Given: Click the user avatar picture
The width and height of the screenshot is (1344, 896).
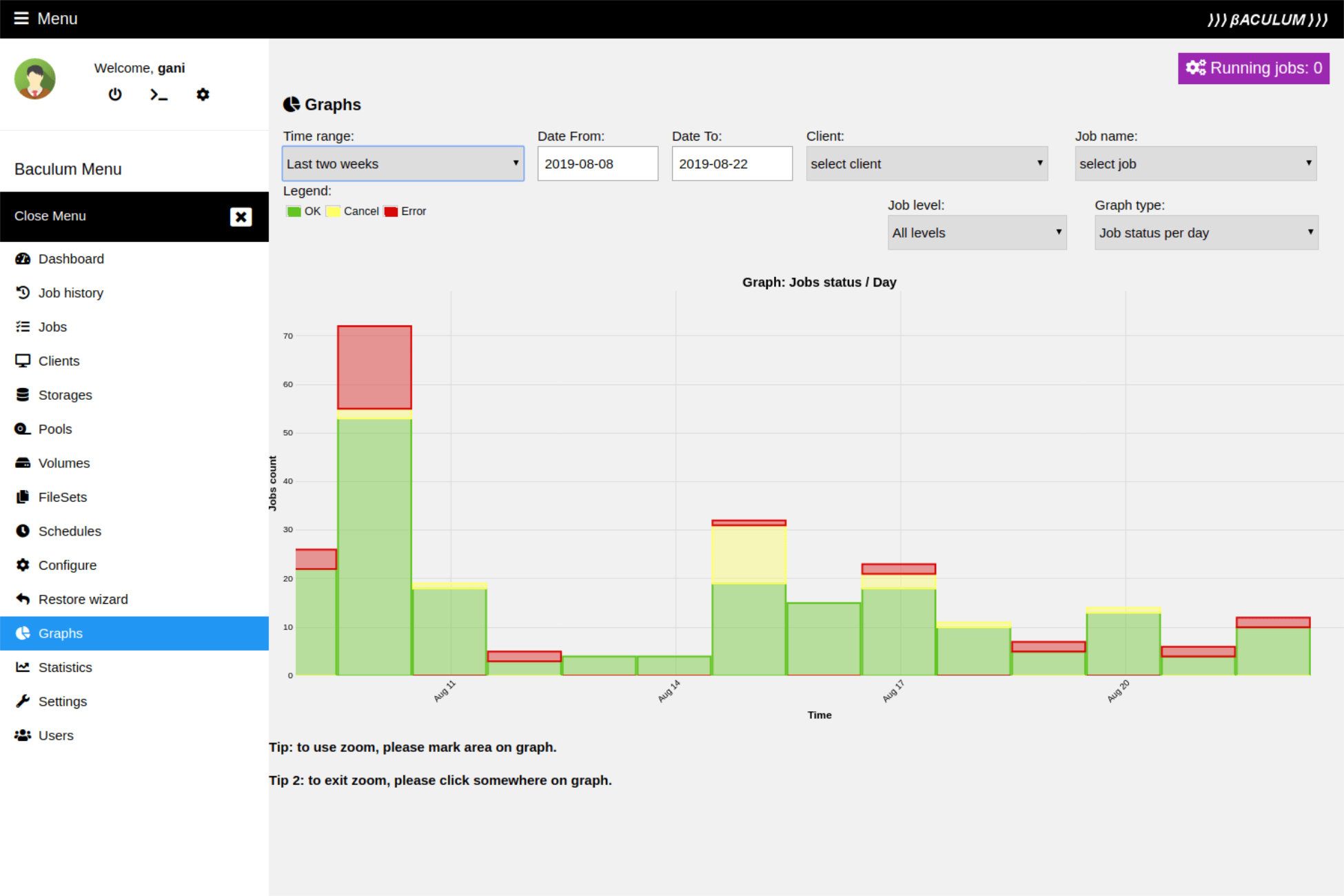Looking at the screenshot, I should tap(35, 79).
